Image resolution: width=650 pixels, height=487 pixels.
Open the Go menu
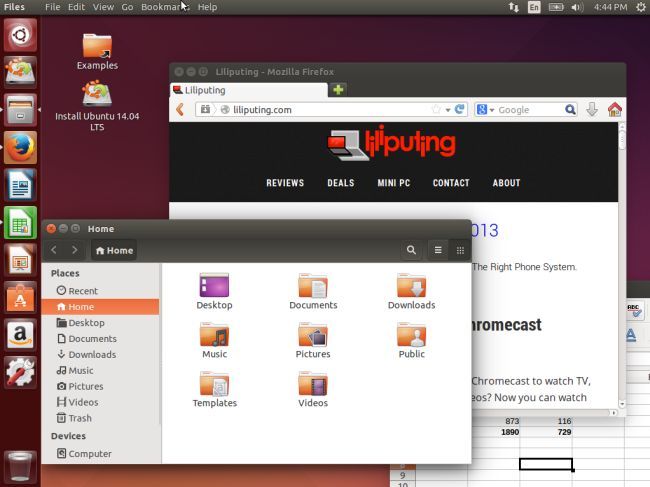(127, 7)
